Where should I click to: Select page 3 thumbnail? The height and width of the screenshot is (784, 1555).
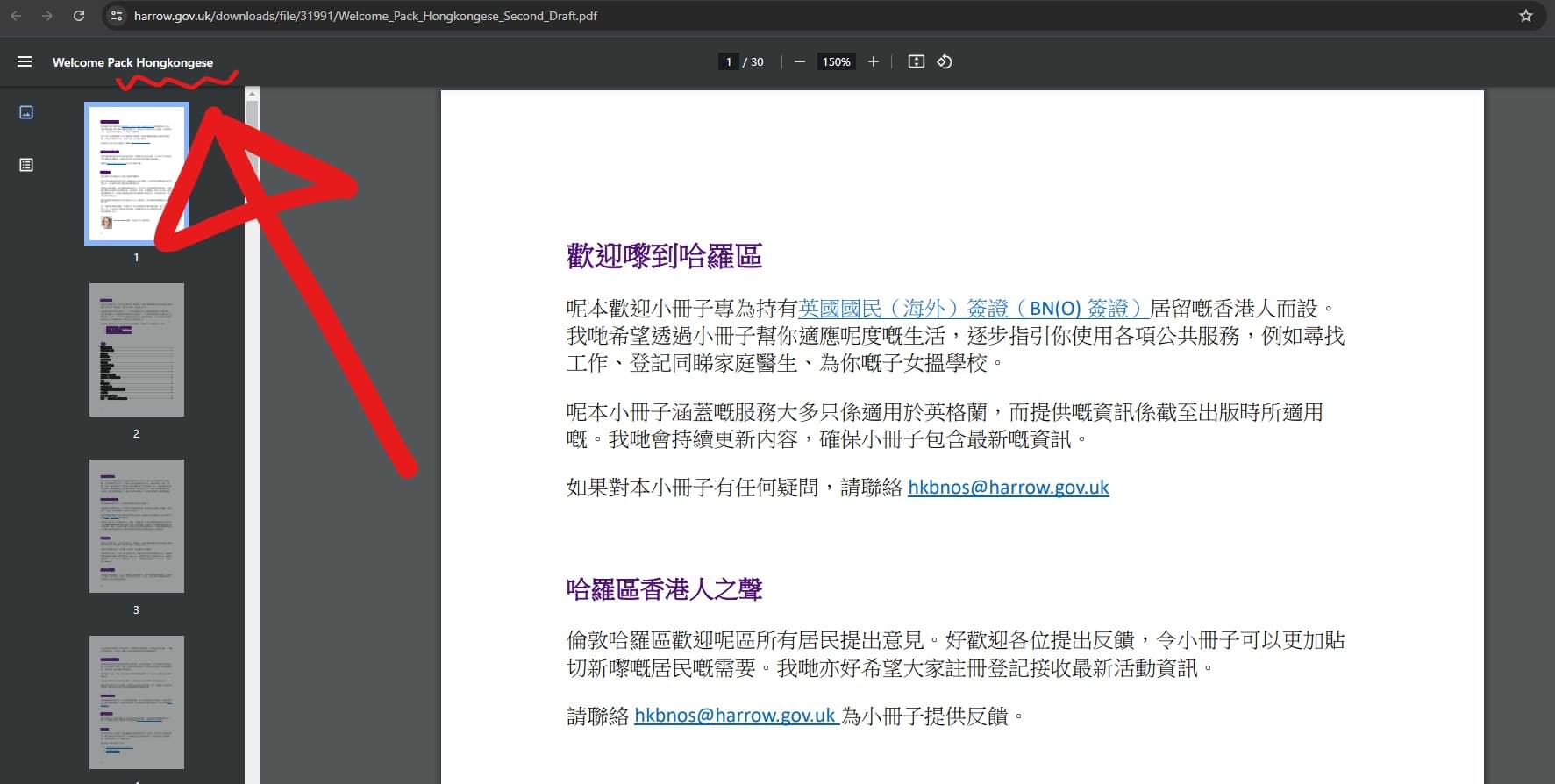(136, 526)
